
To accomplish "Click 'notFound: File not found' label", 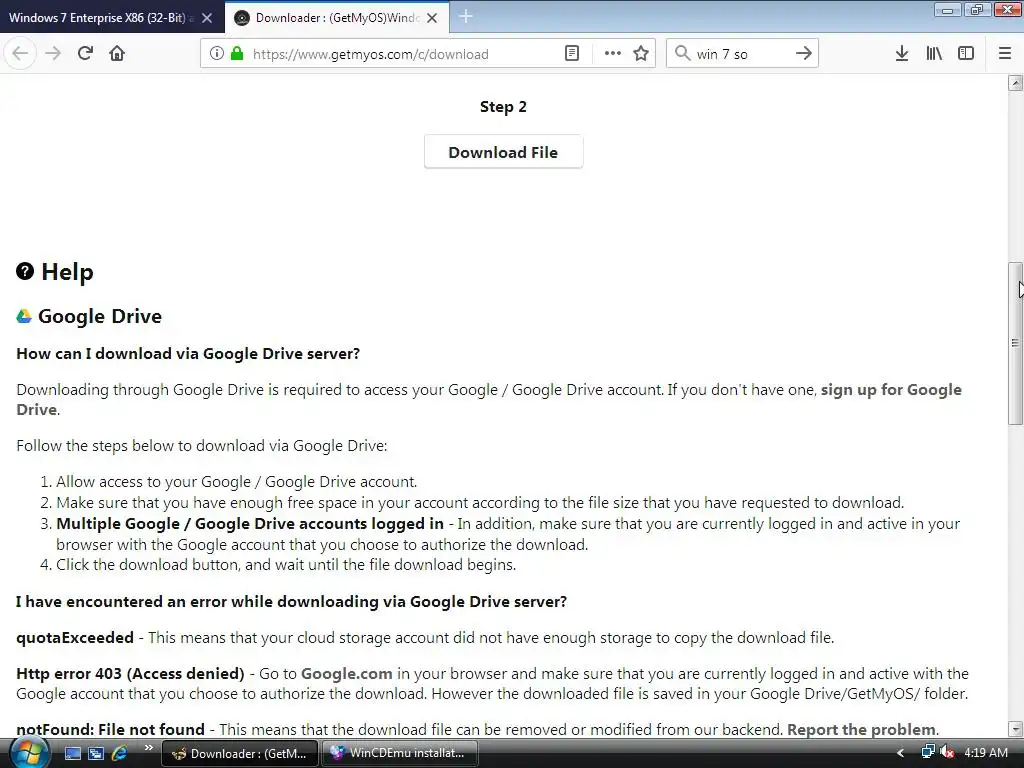I will coord(110,729).
